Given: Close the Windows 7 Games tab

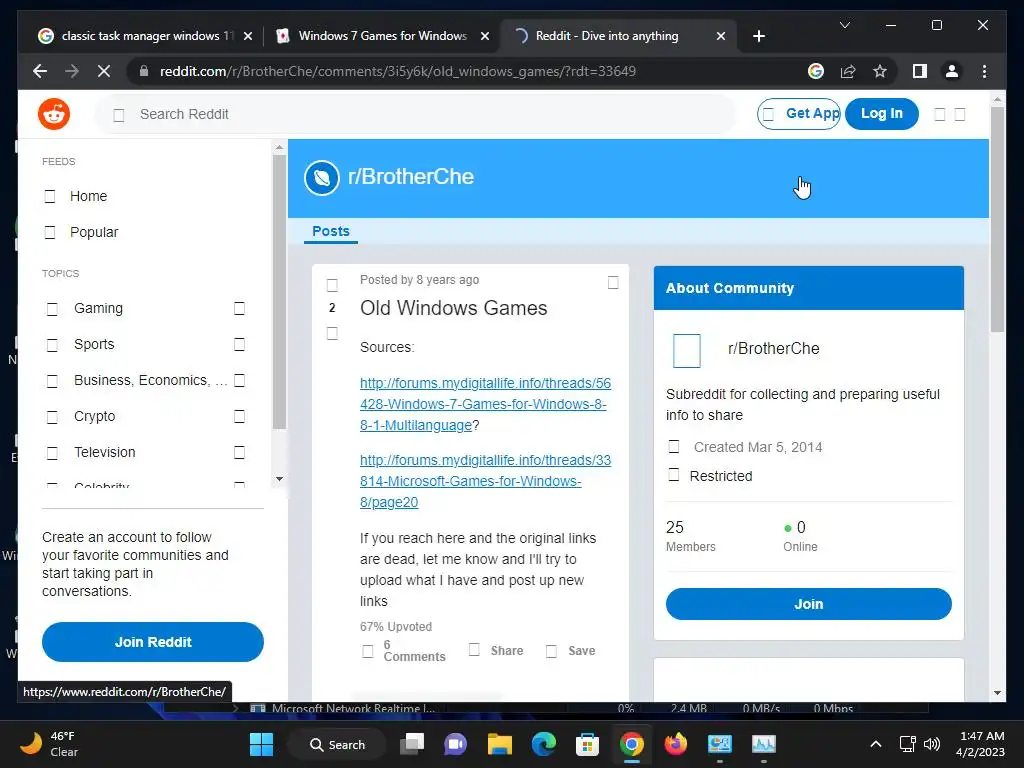Looking at the screenshot, I should pyautogui.click(x=485, y=36).
